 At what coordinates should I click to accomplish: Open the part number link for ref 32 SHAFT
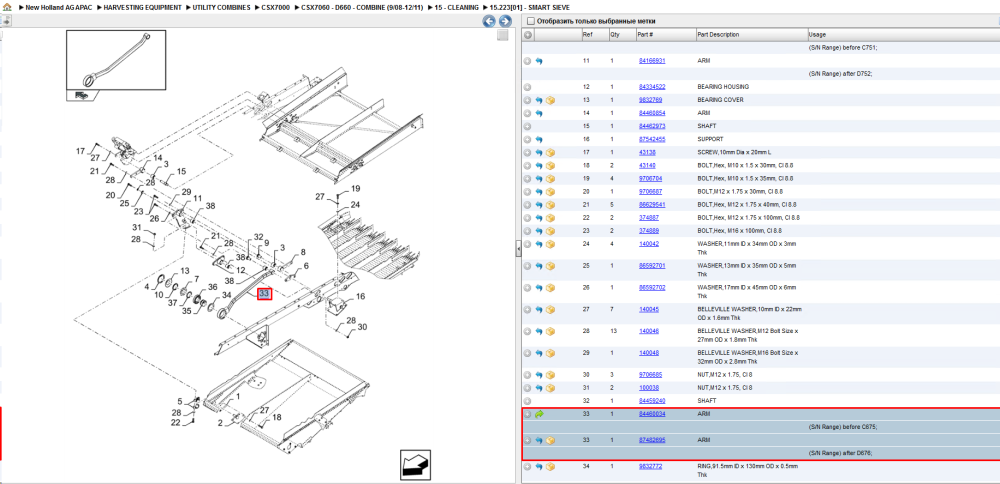point(652,401)
